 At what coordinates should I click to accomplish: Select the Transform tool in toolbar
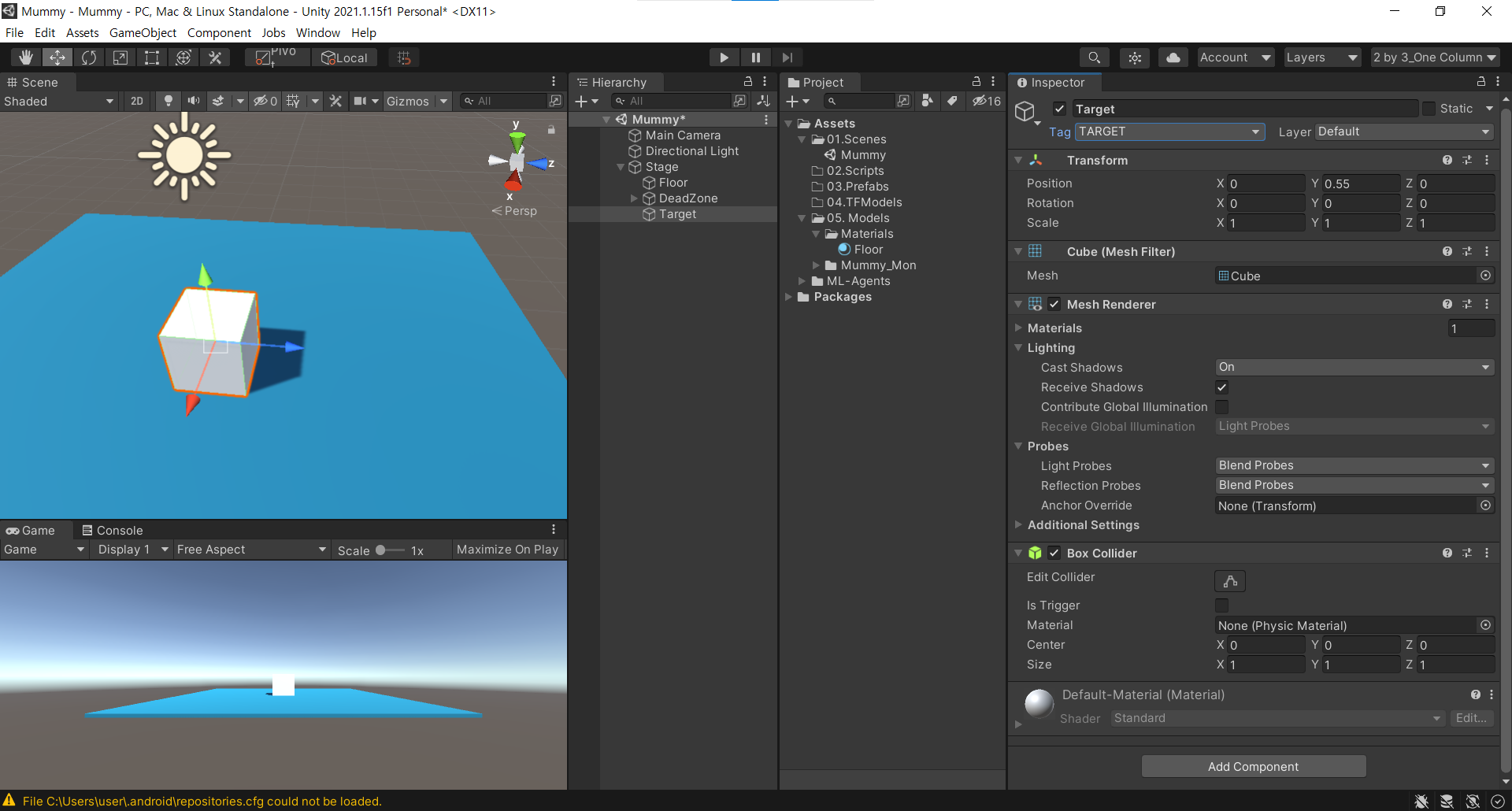(183, 57)
